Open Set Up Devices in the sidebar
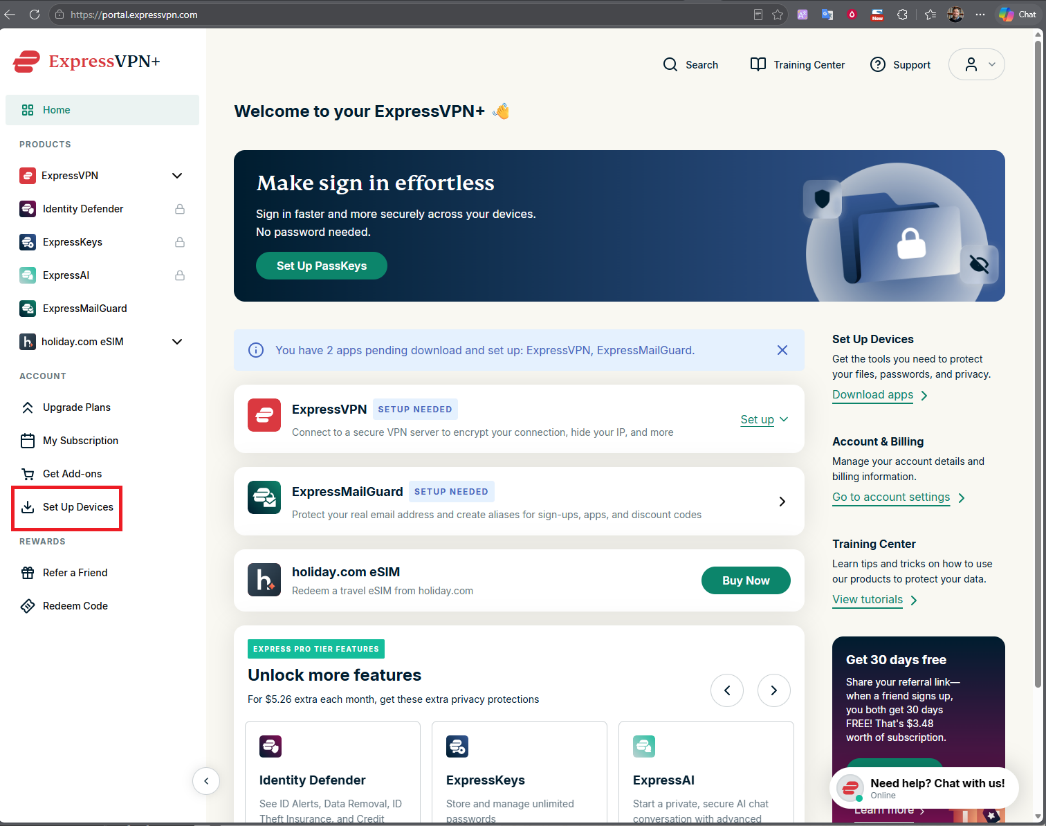Image resolution: width=1046 pixels, height=826 pixels. tap(67, 507)
